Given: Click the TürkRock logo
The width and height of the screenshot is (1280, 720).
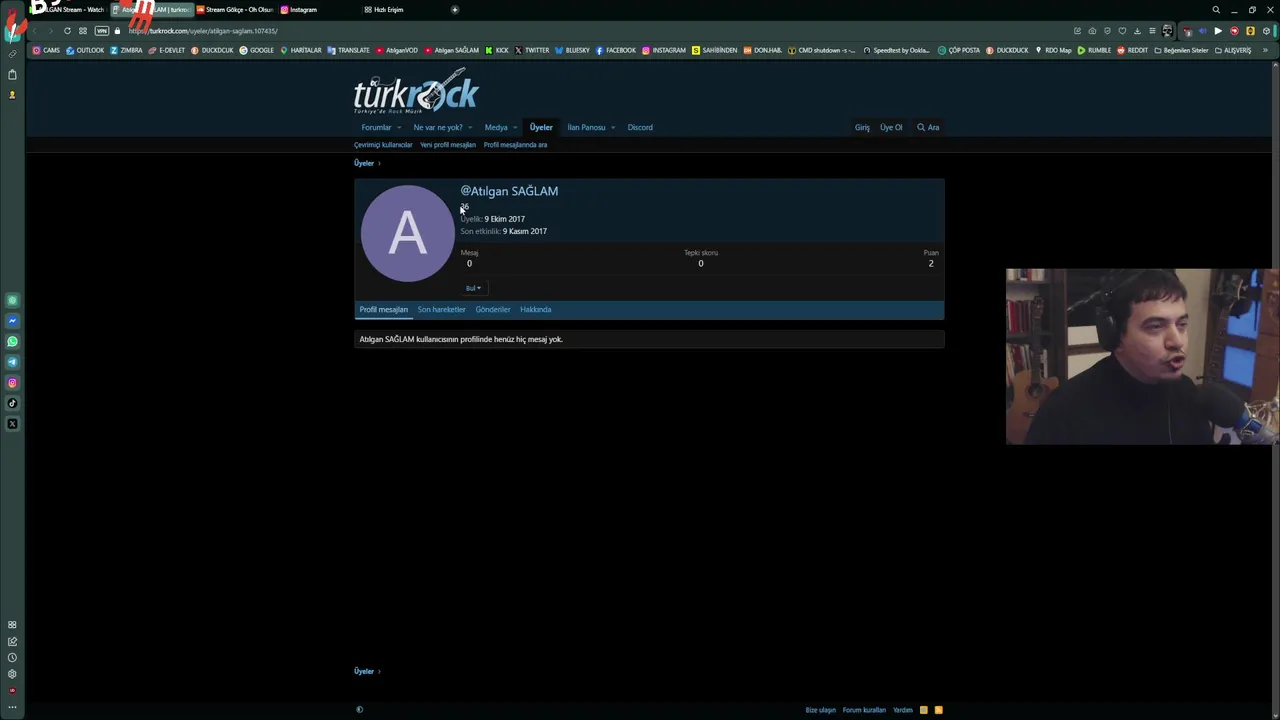Looking at the screenshot, I should pos(416,92).
